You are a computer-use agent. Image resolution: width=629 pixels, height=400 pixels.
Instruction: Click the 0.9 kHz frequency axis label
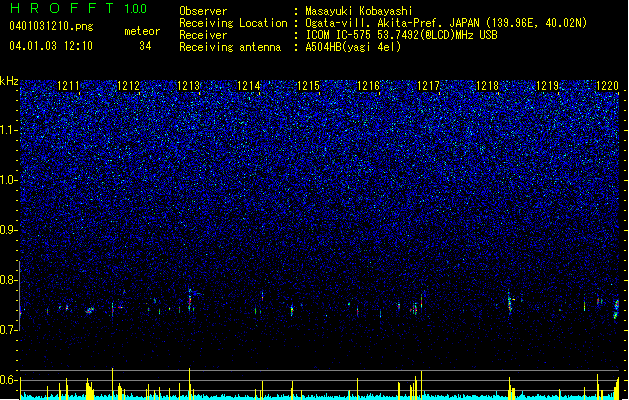pyautogui.click(x=8, y=230)
